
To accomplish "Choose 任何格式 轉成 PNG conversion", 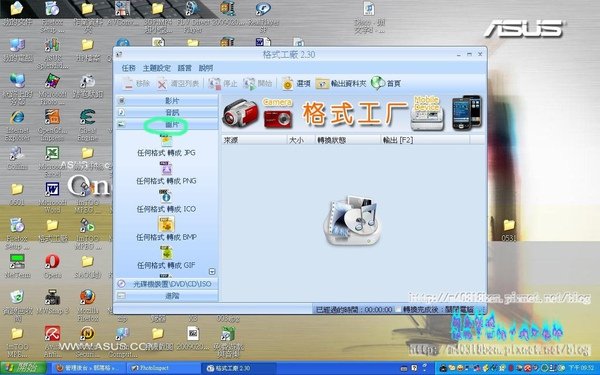I will pyautogui.click(x=166, y=173).
